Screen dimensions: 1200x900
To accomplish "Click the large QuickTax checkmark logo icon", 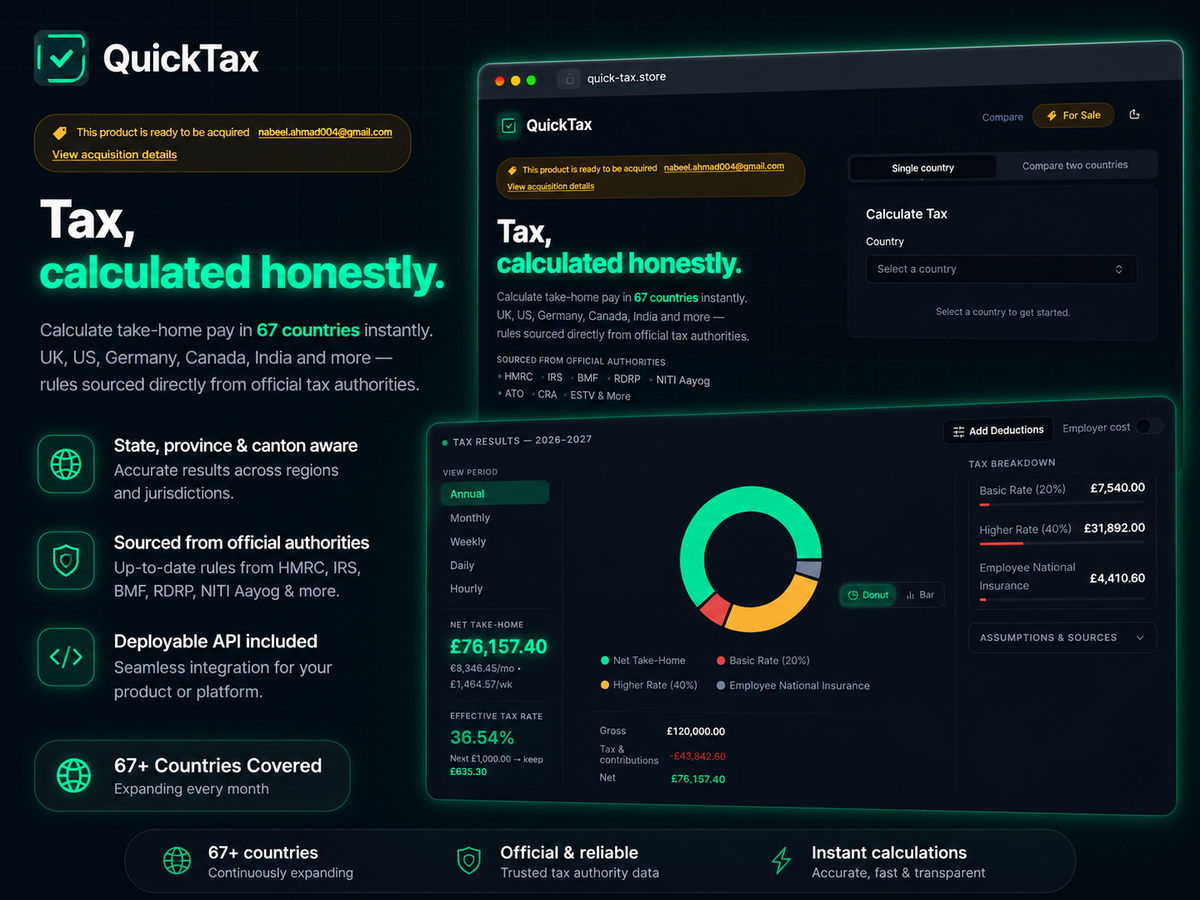I will [x=61, y=58].
